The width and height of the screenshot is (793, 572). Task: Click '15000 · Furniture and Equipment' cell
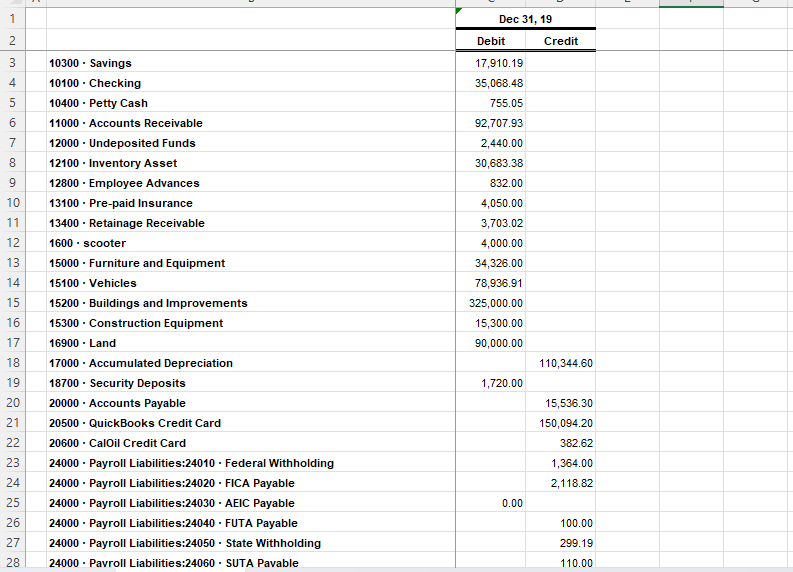(251, 262)
